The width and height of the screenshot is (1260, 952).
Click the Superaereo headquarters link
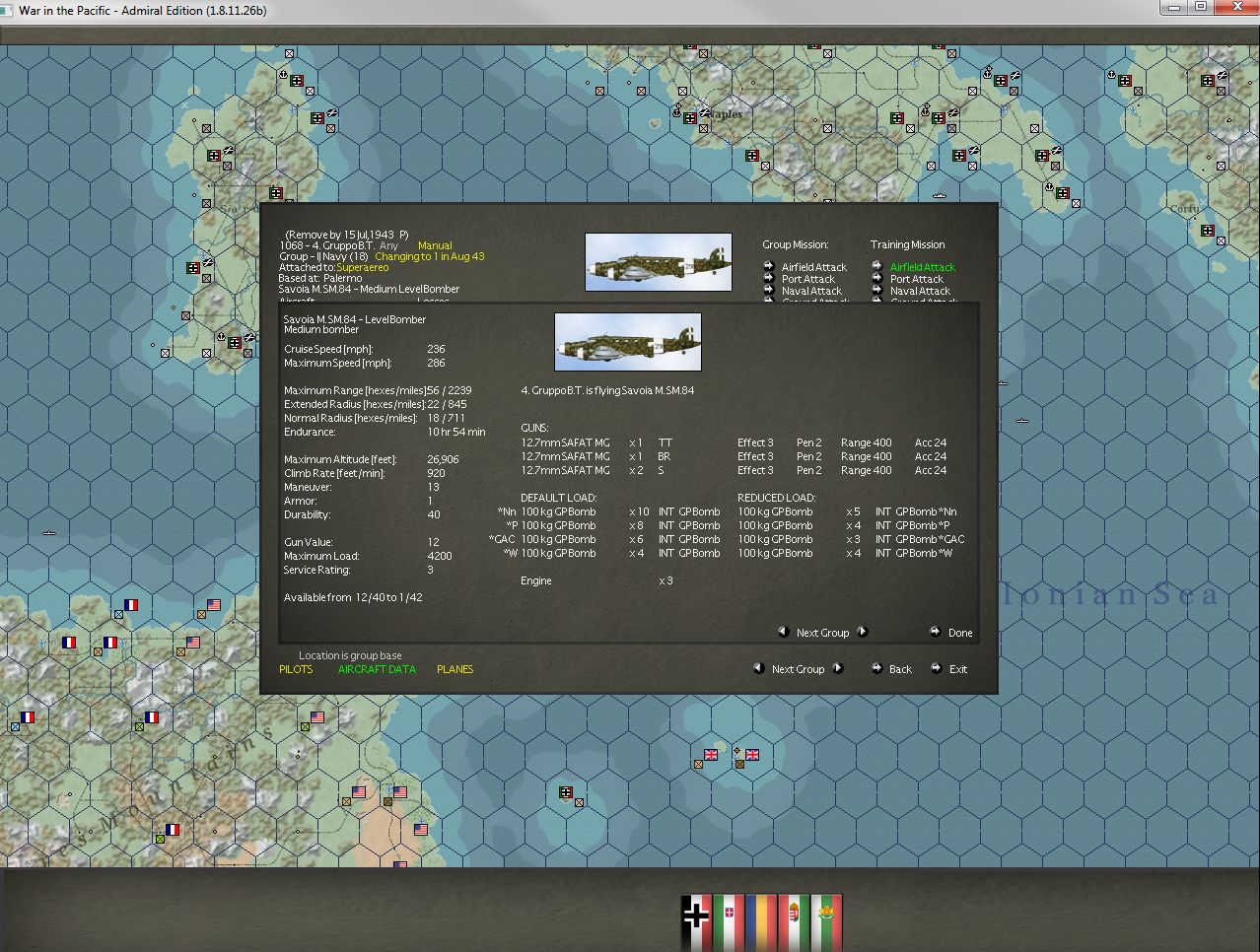tap(362, 267)
